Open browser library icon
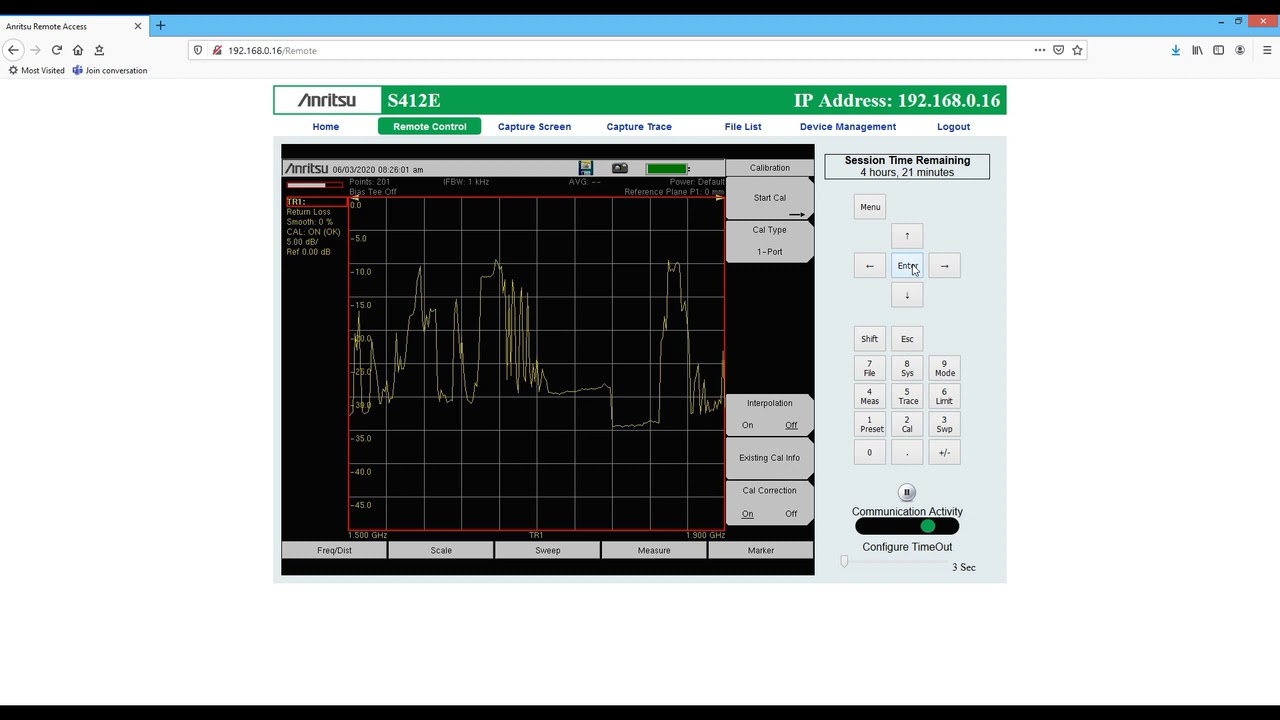The image size is (1280, 720). (x=1197, y=50)
